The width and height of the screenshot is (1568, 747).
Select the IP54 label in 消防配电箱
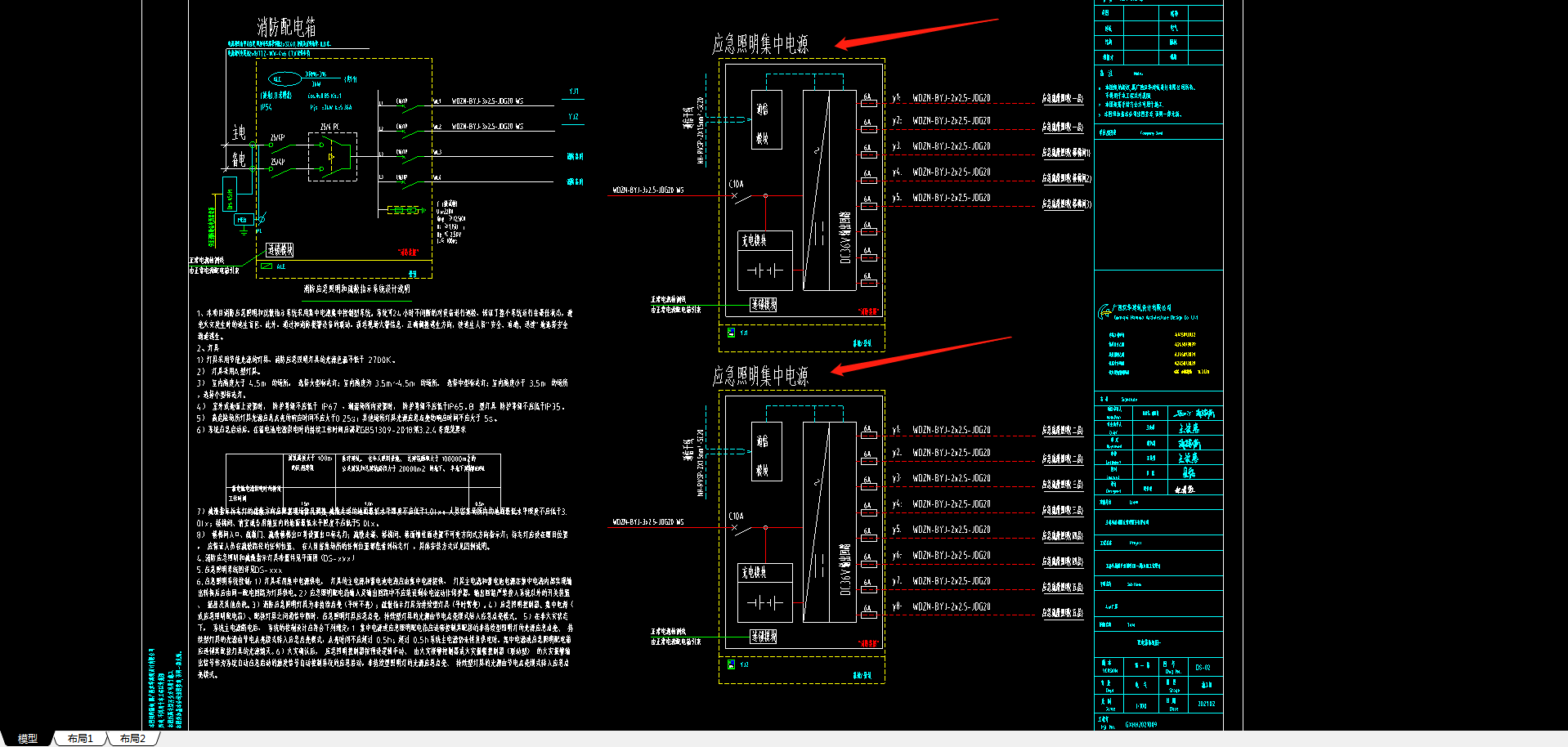tap(266, 107)
